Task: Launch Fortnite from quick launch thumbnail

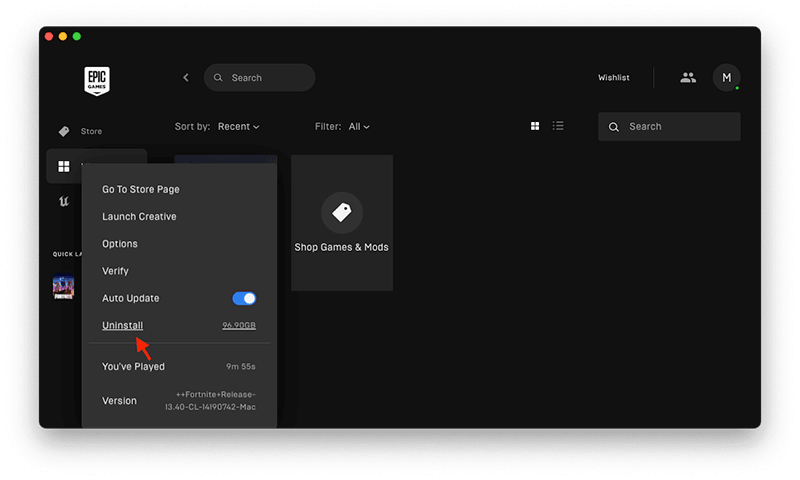Action: pos(63,287)
